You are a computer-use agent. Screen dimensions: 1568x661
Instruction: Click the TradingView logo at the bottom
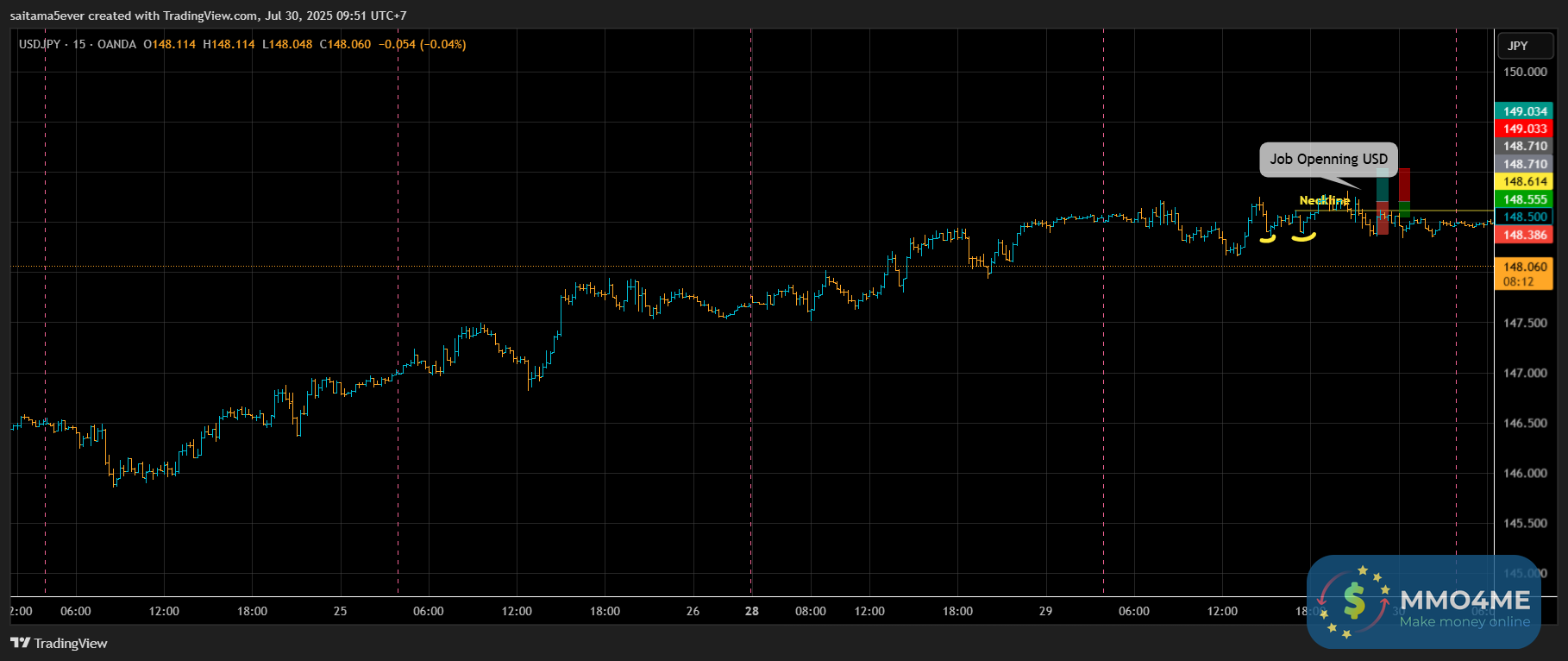(59, 643)
